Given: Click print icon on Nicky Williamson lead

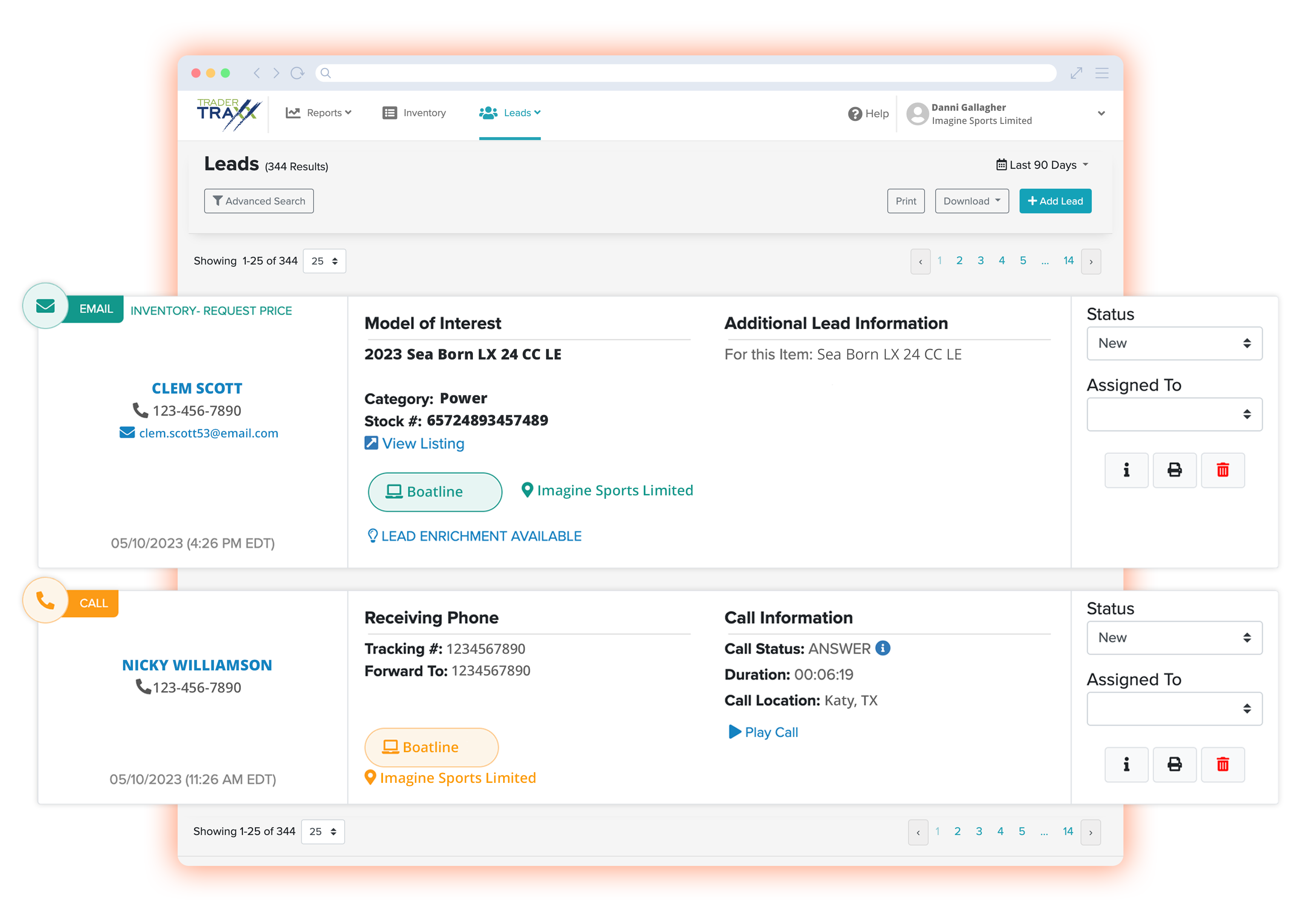Looking at the screenshot, I should [1175, 765].
